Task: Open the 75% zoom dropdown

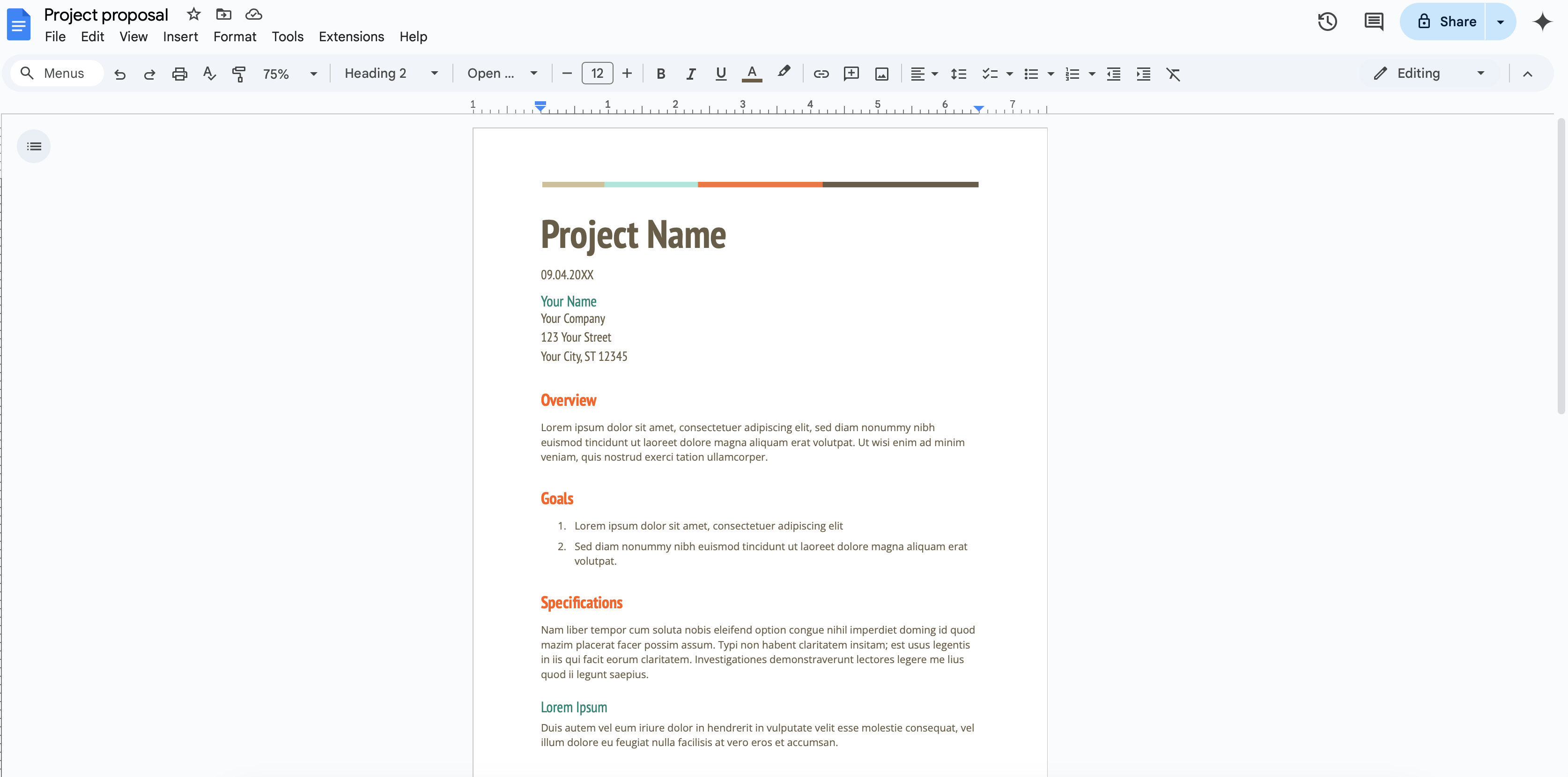Action: [x=289, y=74]
